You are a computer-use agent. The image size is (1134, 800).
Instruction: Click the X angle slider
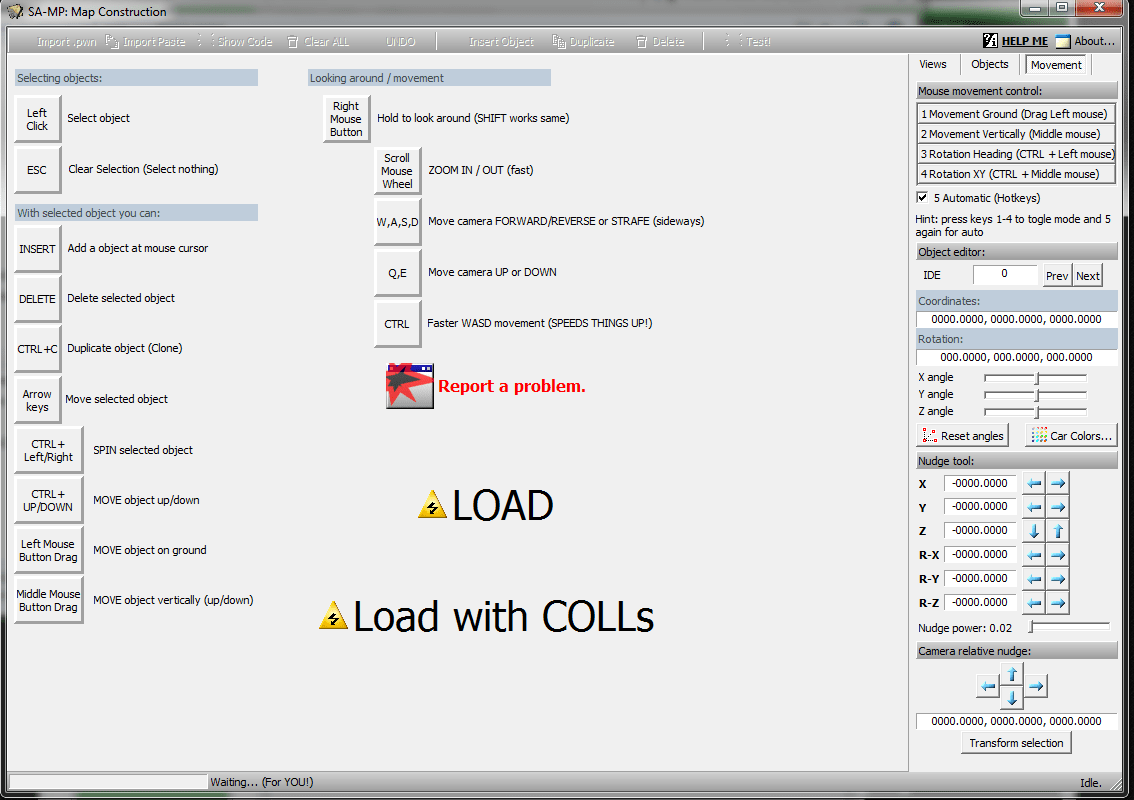coord(1035,378)
